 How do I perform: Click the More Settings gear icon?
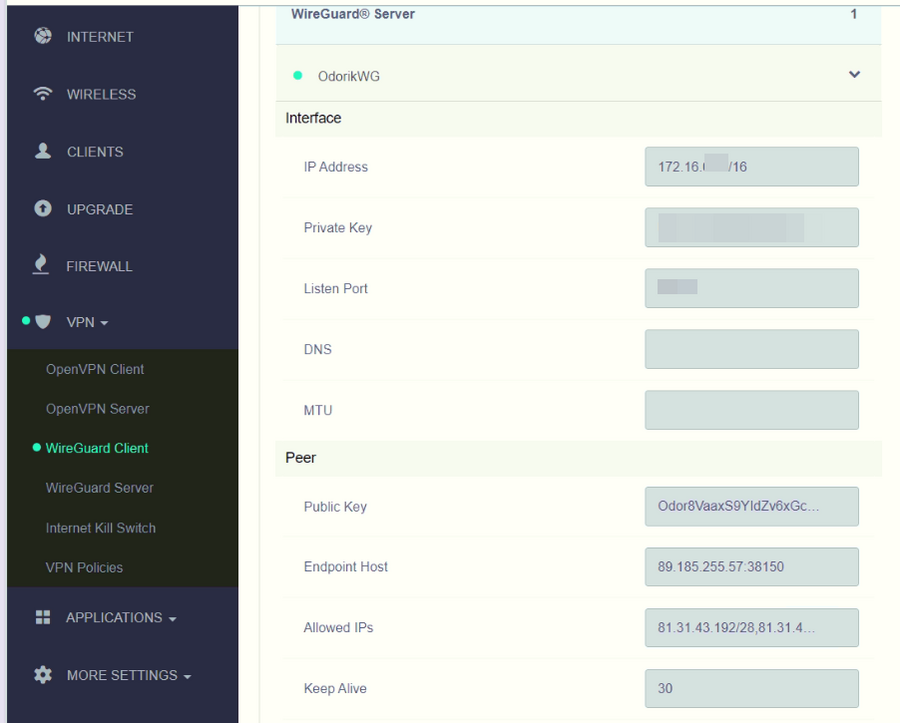point(42,675)
